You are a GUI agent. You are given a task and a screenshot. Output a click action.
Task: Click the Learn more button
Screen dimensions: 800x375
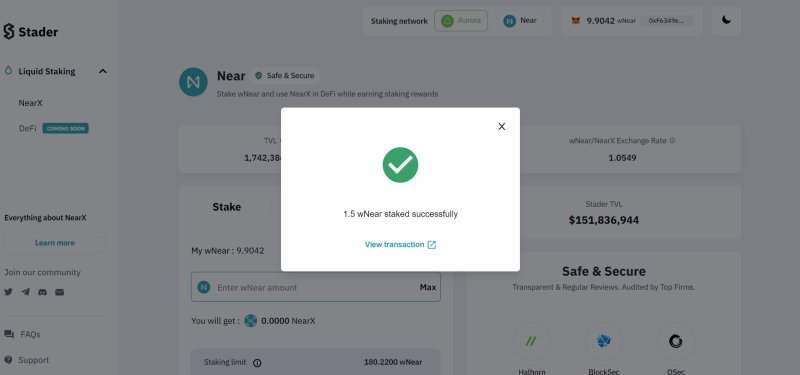point(55,243)
